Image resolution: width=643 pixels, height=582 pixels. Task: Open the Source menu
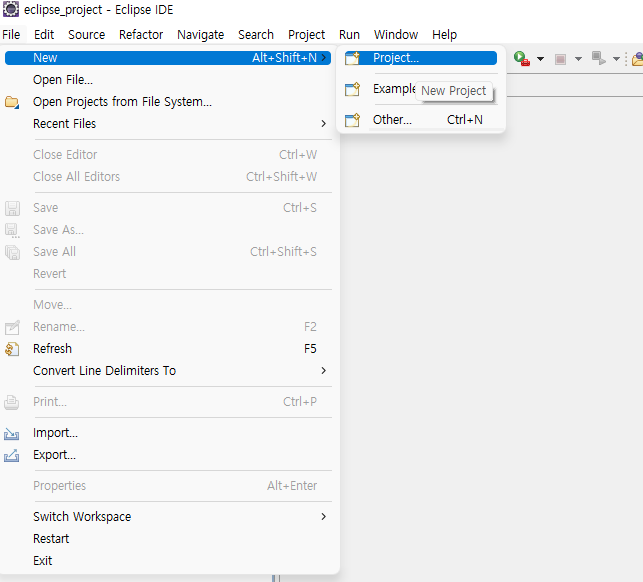87,34
